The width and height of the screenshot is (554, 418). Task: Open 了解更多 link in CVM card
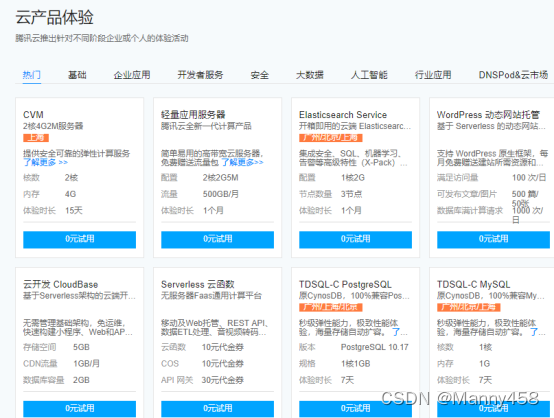point(45,163)
